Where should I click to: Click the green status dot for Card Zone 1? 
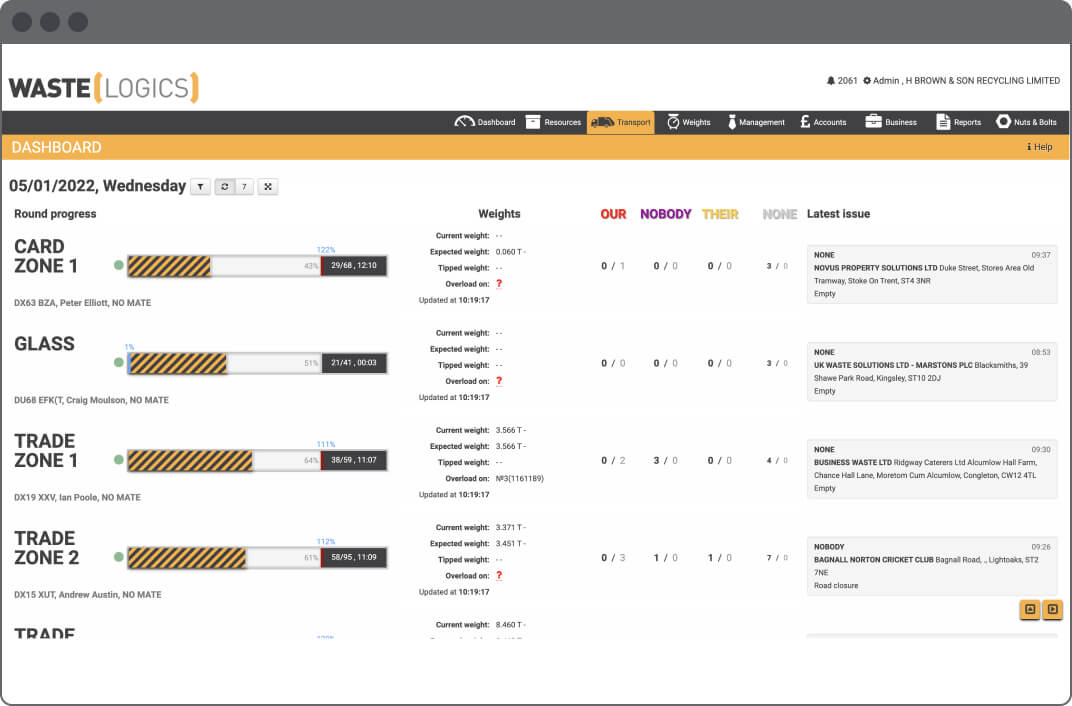point(119,266)
